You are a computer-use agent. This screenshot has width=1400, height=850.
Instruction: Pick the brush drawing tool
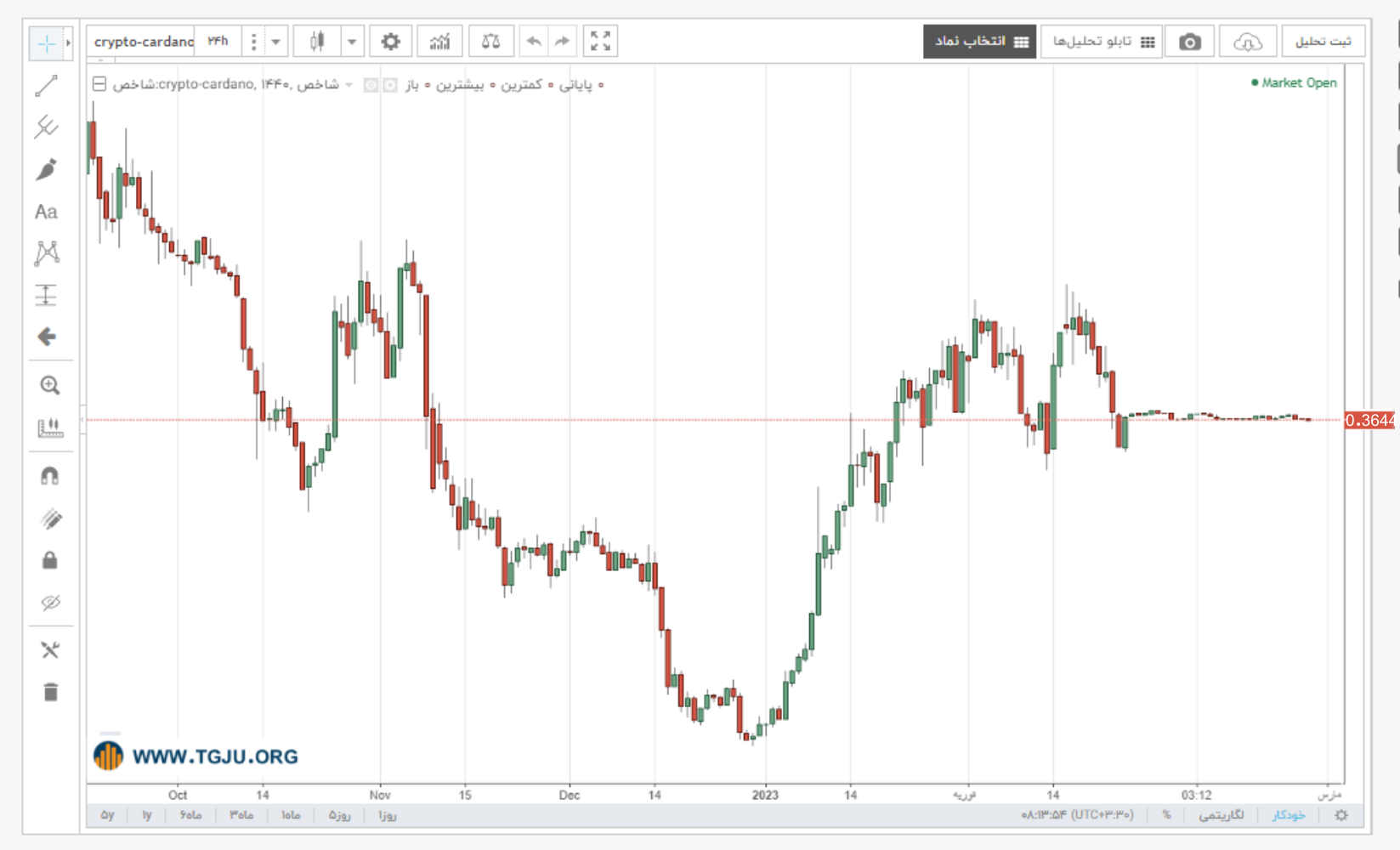47,169
